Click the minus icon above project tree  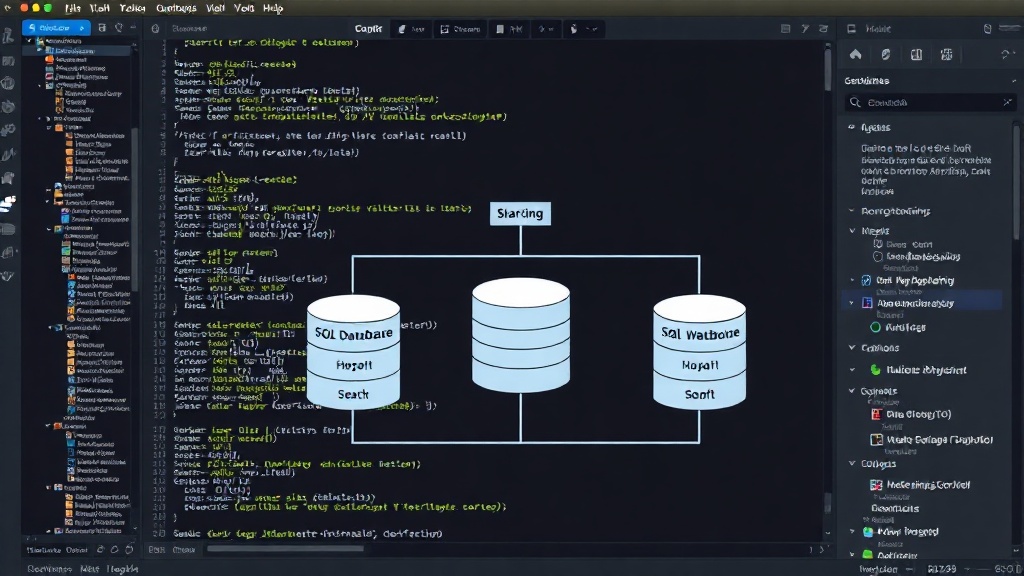tap(133, 28)
